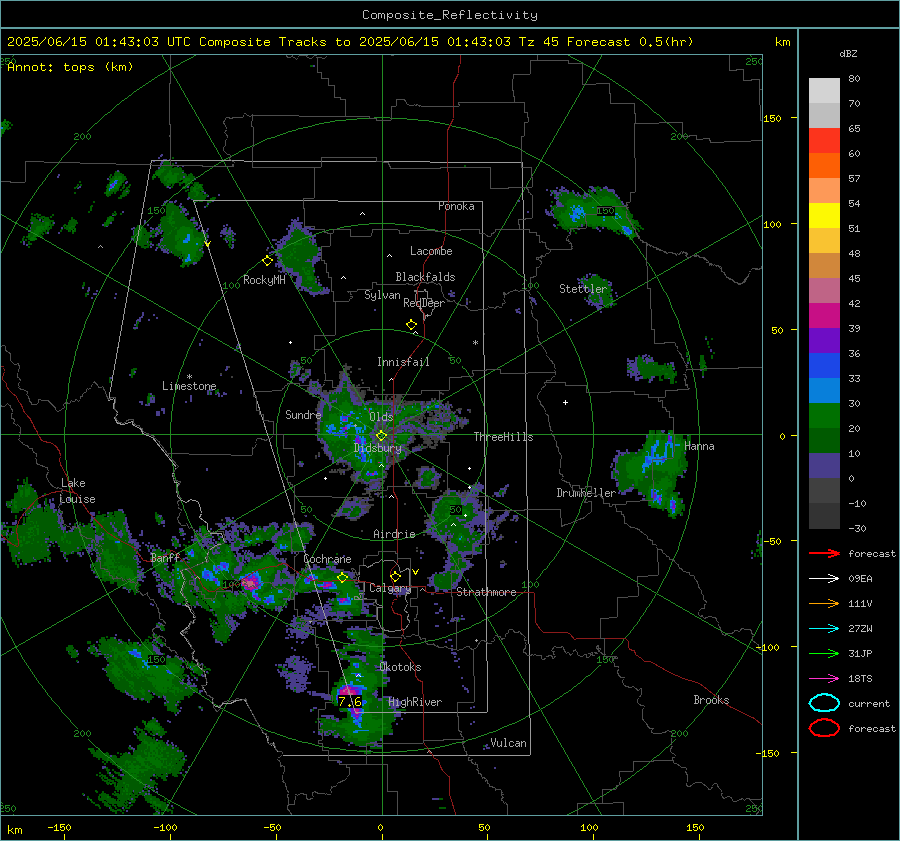The width and height of the screenshot is (900, 841).
Task: Click the Lacombe label
Action: [x=431, y=251]
